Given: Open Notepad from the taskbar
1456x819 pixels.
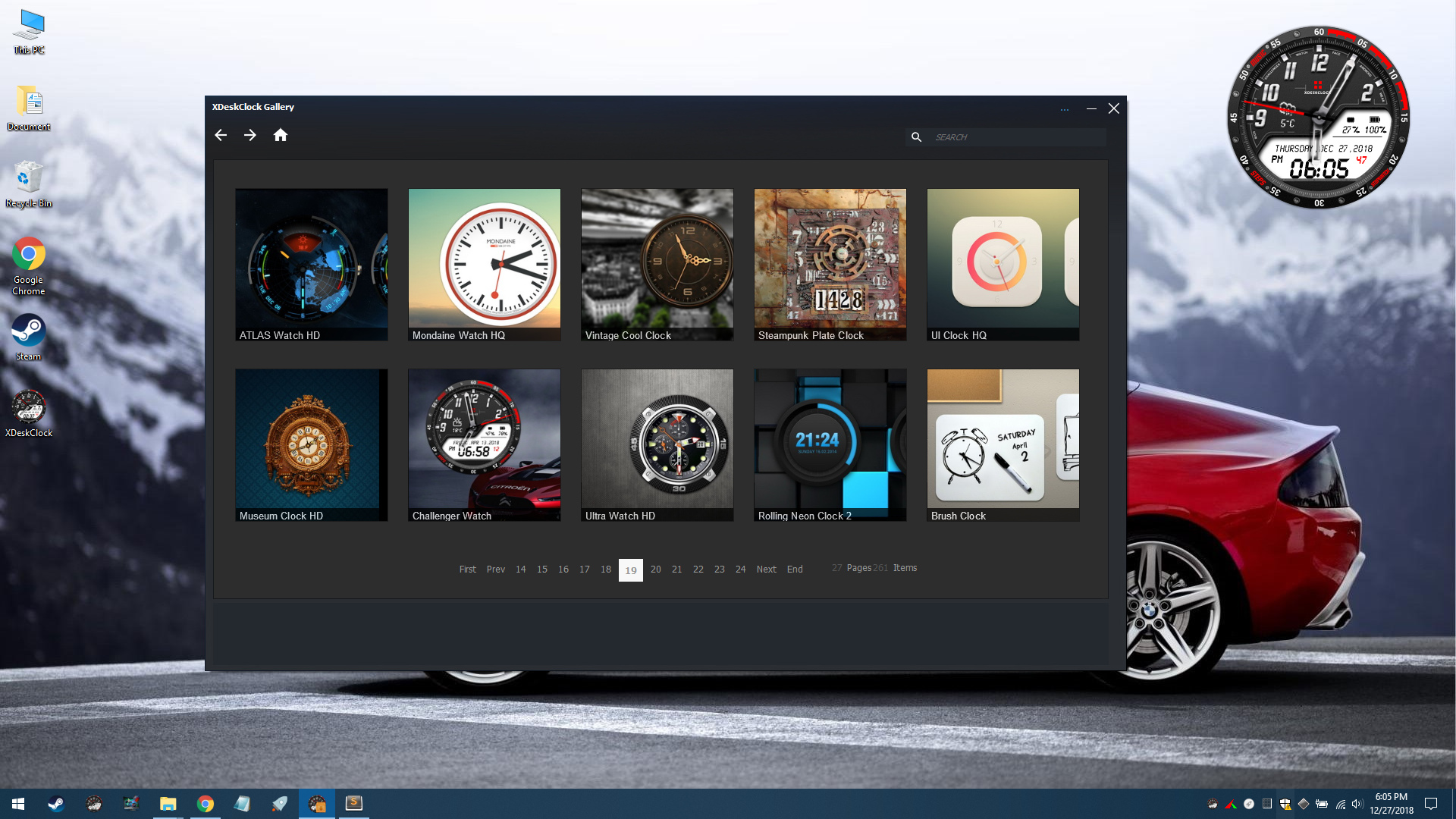Looking at the screenshot, I should pyautogui.click(x=241, y=803).
